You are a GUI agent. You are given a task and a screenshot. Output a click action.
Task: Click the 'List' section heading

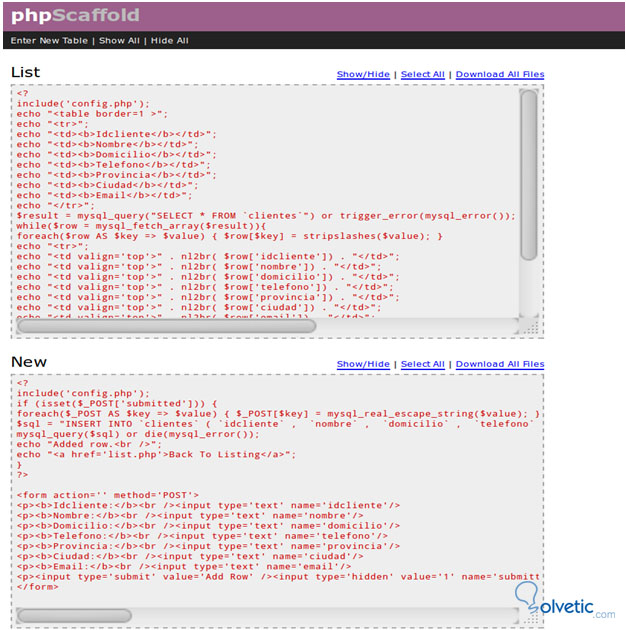(25, 72)
